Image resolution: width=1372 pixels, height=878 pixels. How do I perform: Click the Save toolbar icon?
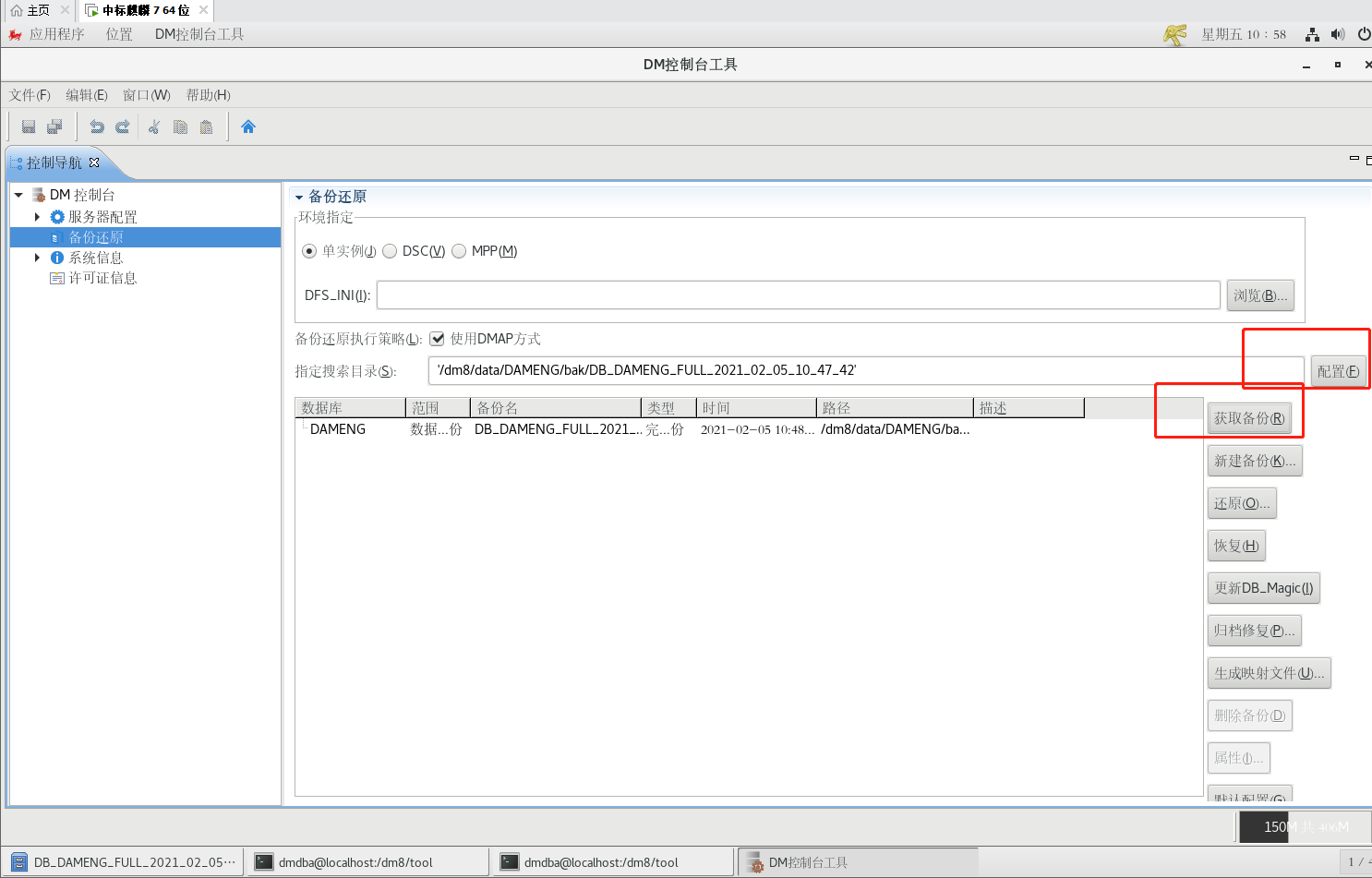pyautogui.click(x=29, y=126)
